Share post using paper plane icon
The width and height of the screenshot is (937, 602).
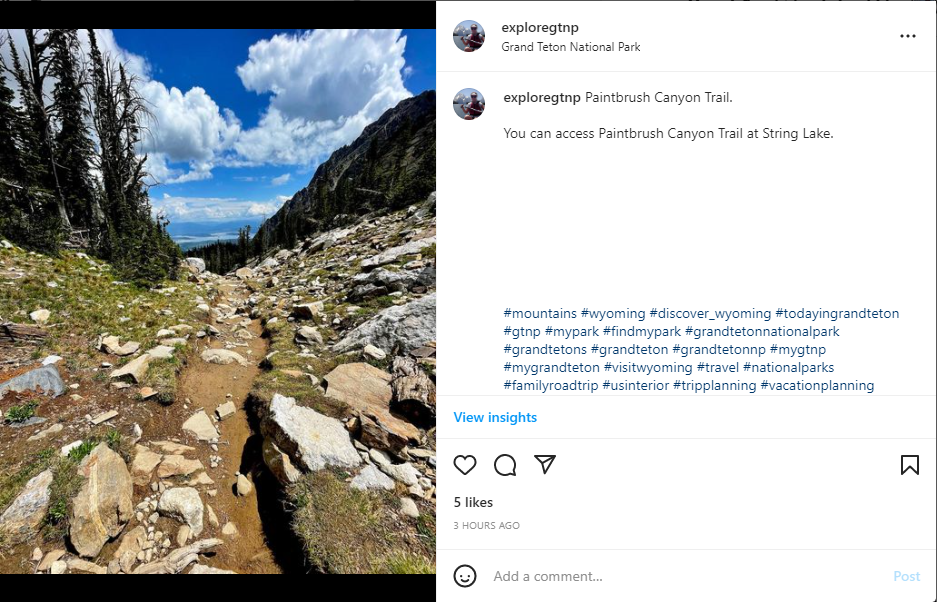[545, 465]
